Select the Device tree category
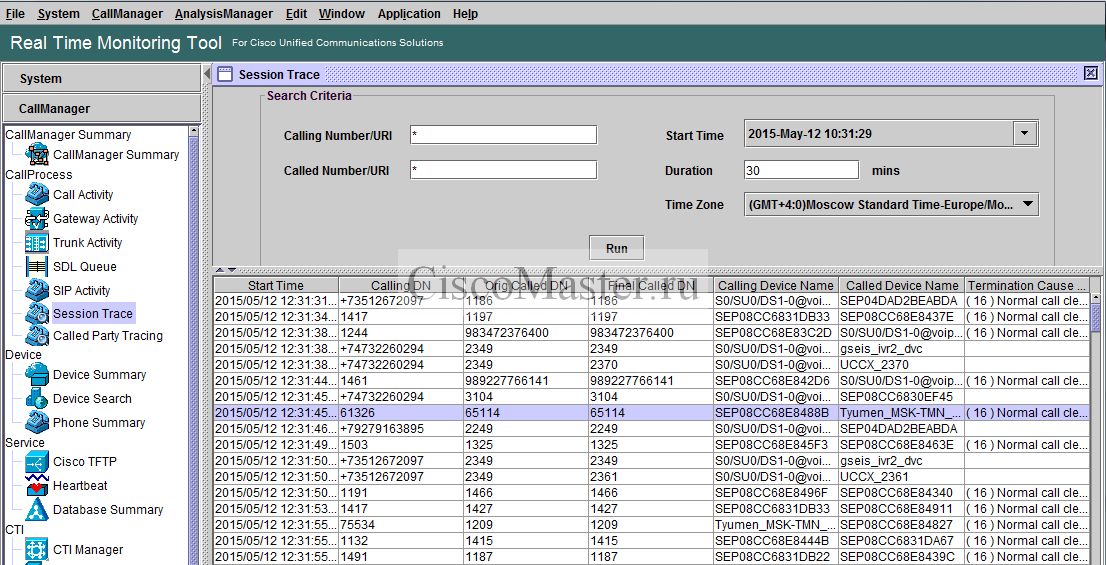This screenshot has height=565, width=1106. [23, 354]
